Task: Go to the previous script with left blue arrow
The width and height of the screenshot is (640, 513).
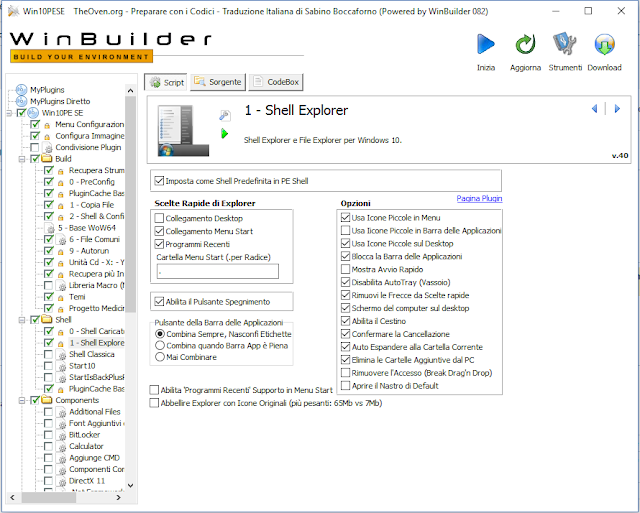Action: coord(594,109)
